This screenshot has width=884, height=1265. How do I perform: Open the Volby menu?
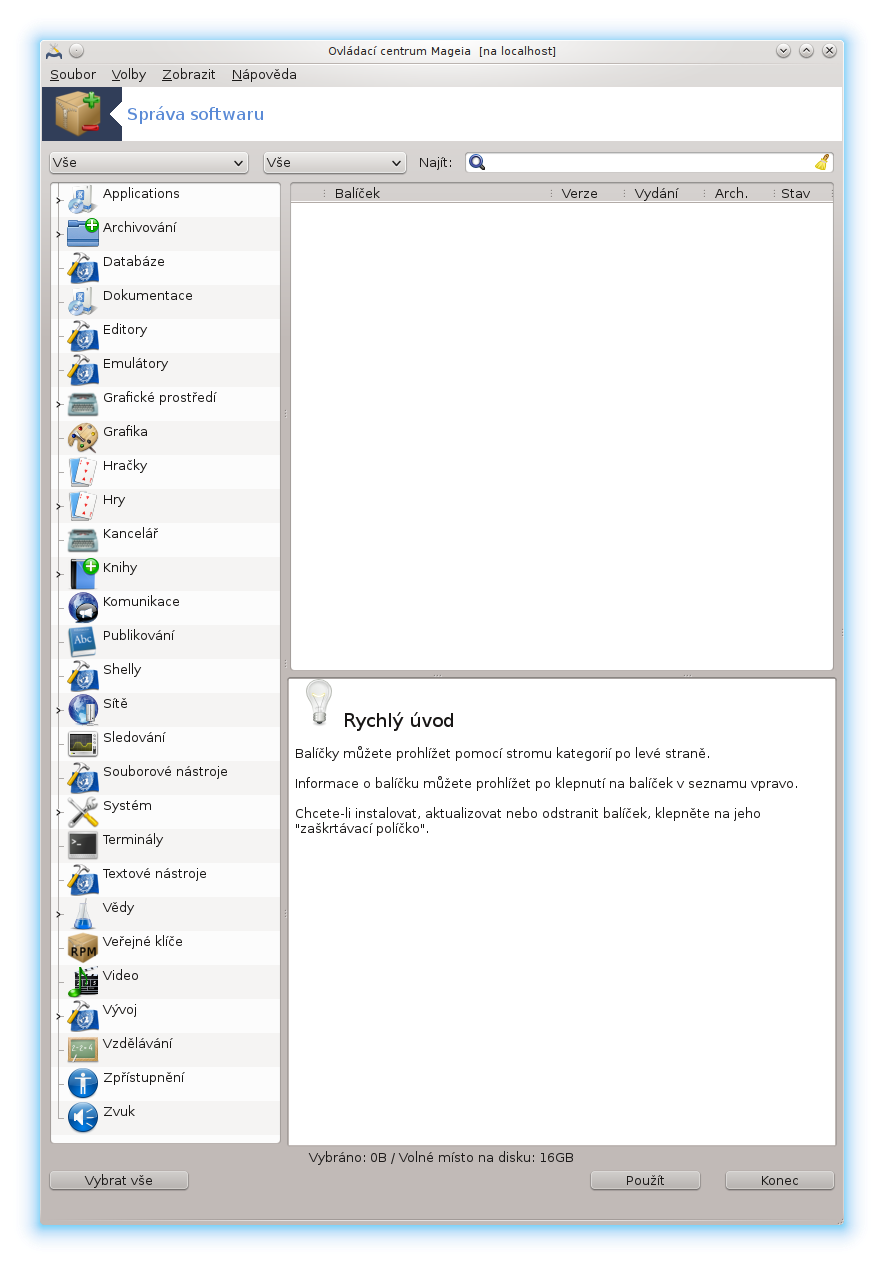click(x=129, y=74)
